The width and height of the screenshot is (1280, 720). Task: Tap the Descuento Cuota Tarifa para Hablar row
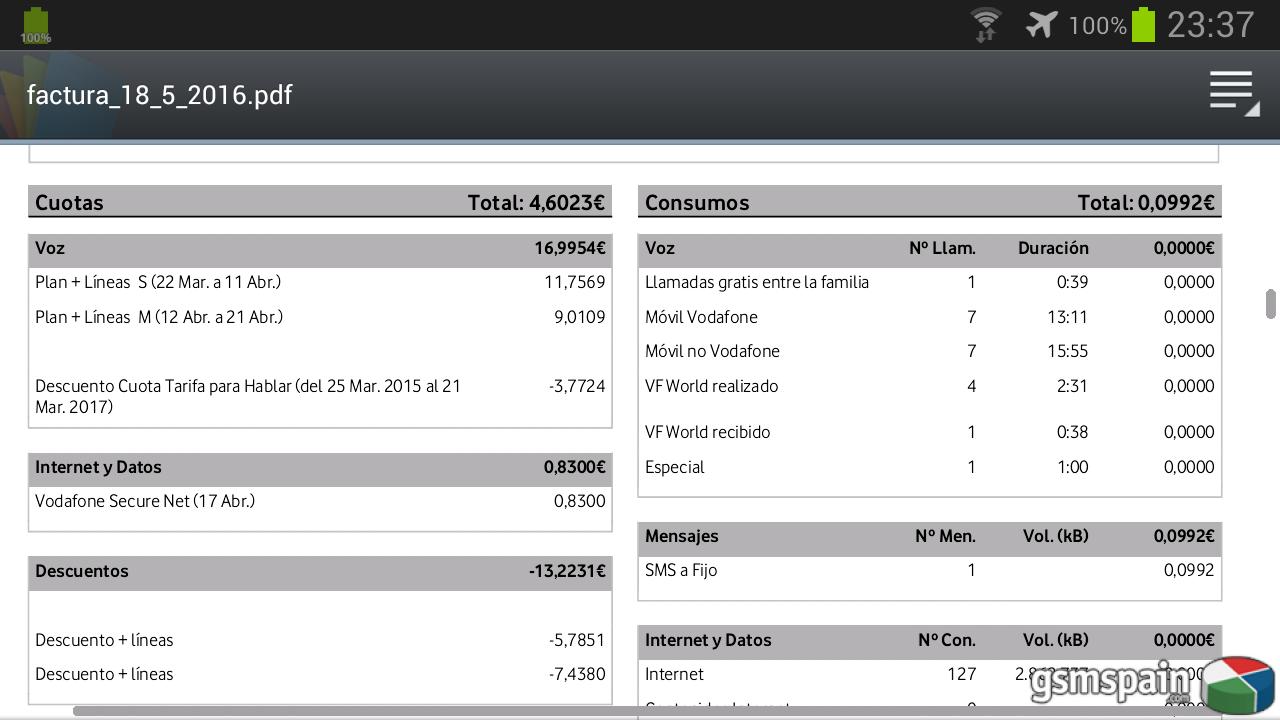click(320, 396)
